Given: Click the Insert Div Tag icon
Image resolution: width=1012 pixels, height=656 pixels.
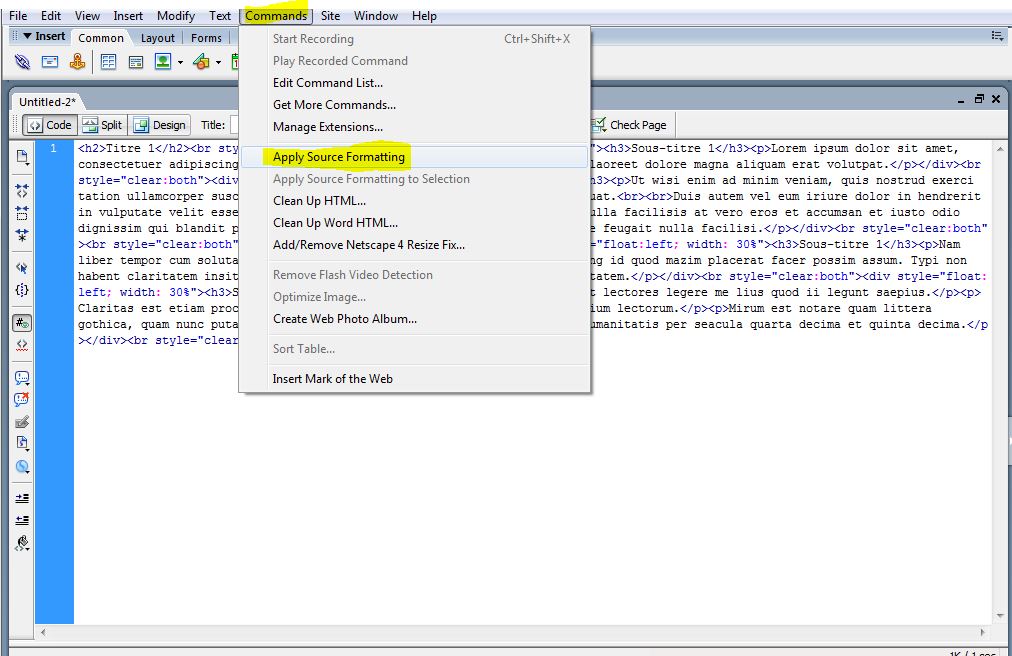Looking at the screenshot, I should point(135,62).
